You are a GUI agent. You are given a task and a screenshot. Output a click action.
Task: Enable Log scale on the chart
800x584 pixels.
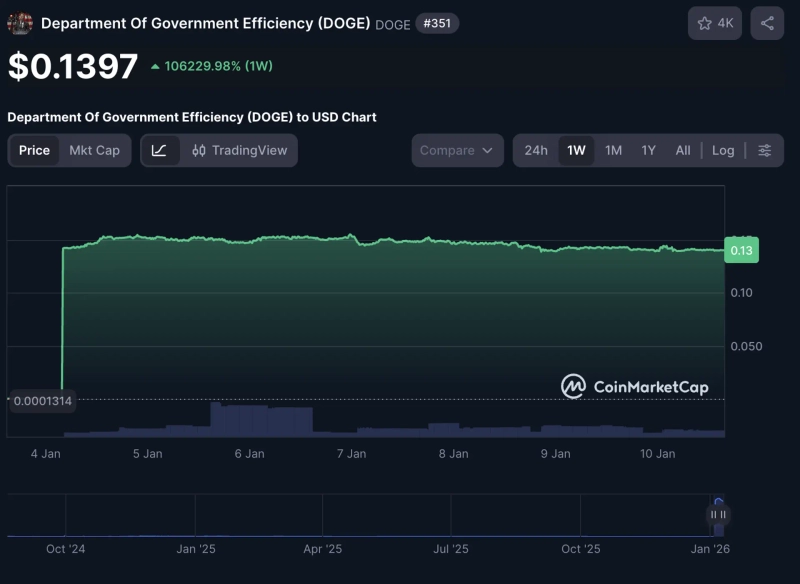(723, 150)
